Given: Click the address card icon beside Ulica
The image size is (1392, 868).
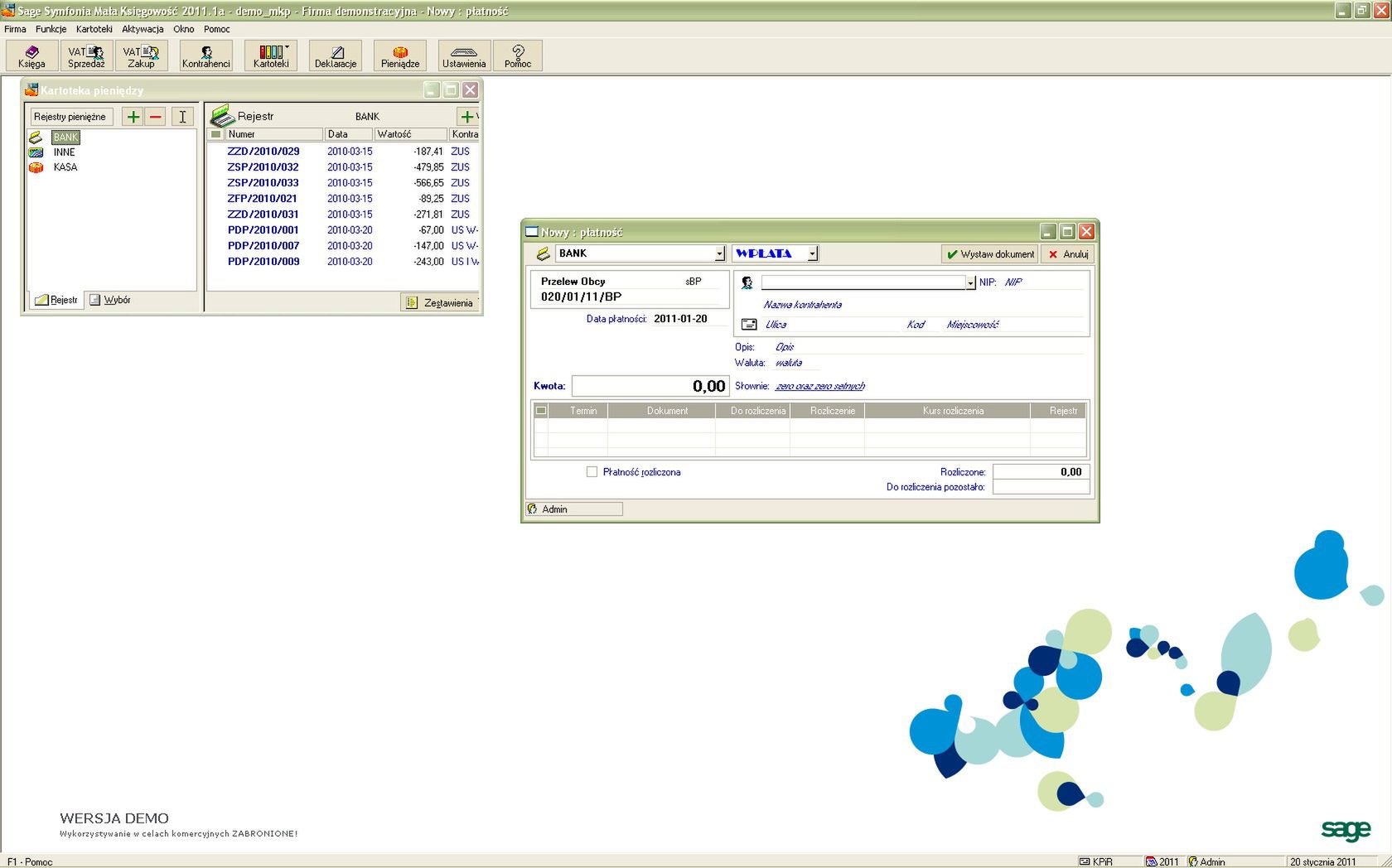Looking at the screenshot, I should pos(749,325).
